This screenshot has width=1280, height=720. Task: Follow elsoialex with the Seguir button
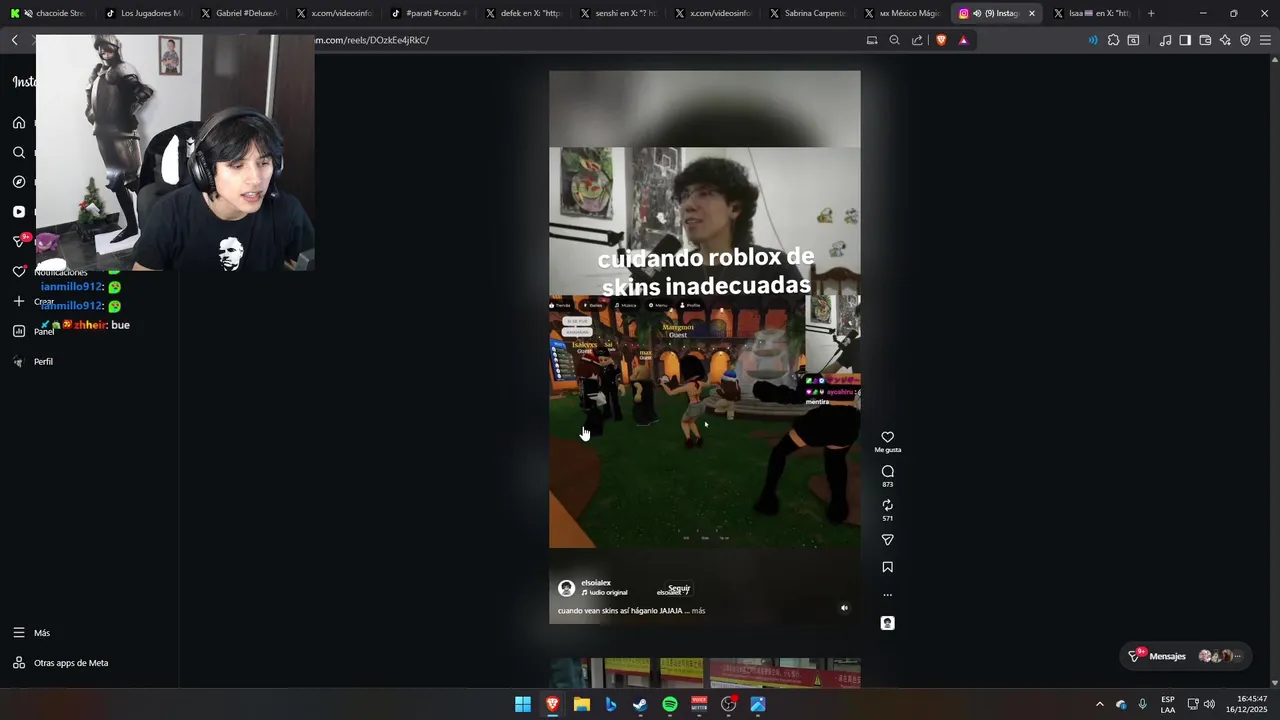coord(679,589)
